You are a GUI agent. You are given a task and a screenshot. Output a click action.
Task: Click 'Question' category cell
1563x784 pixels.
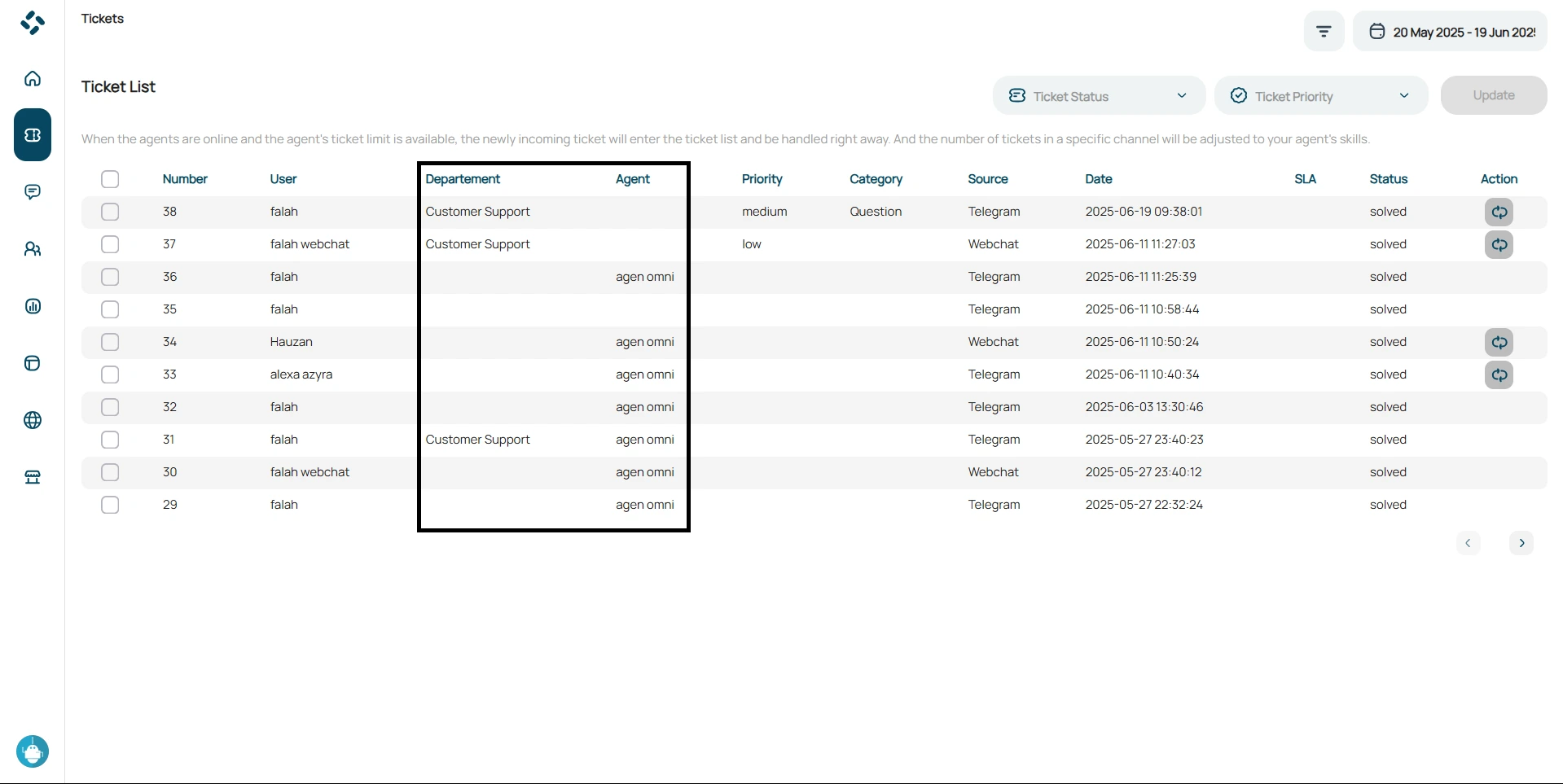876,212
